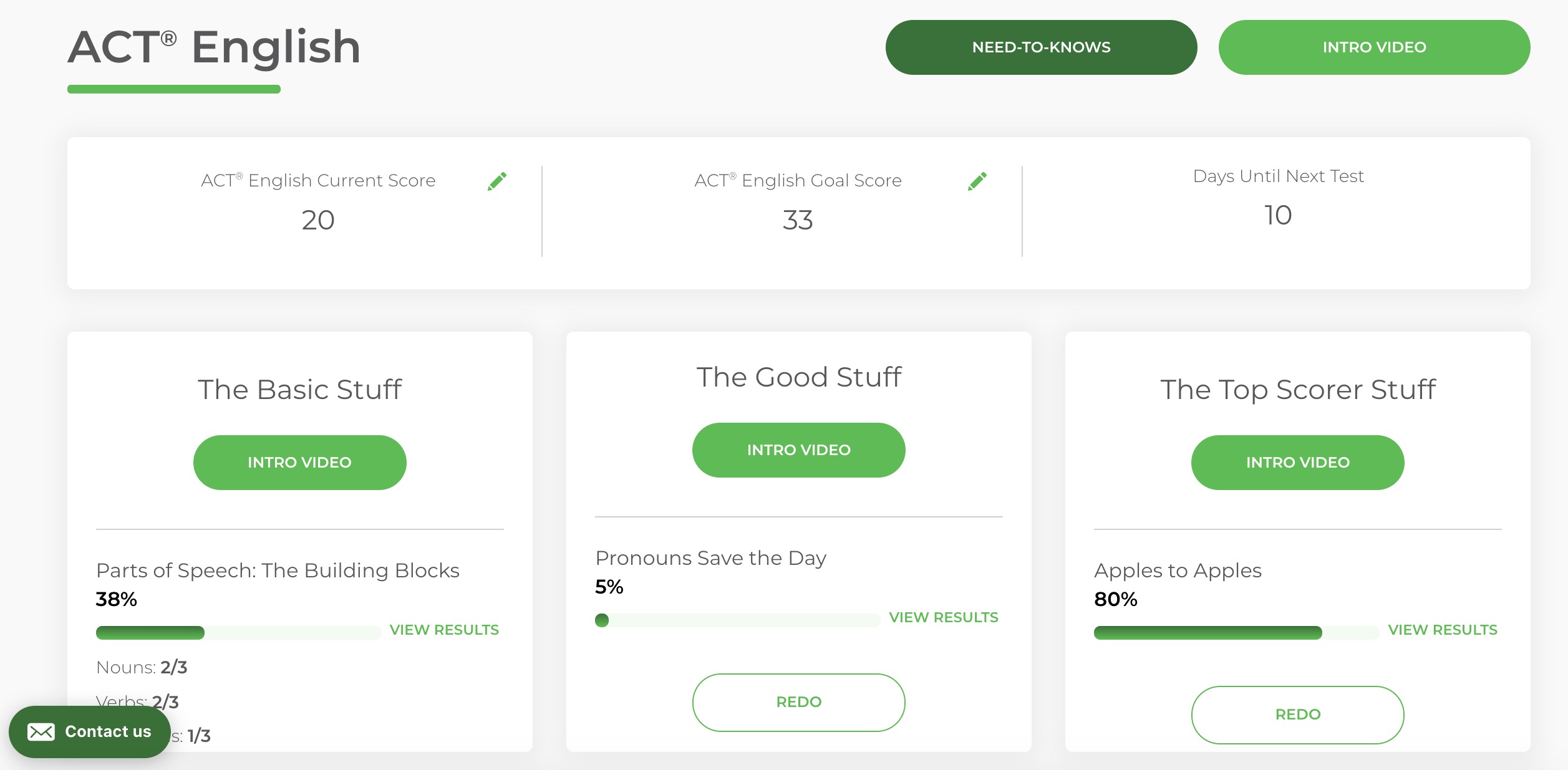Select the current score value 20
Image resolution: width=1568 pixels, height=770 pixels.
pyautogui.click(x=318, y=220)
